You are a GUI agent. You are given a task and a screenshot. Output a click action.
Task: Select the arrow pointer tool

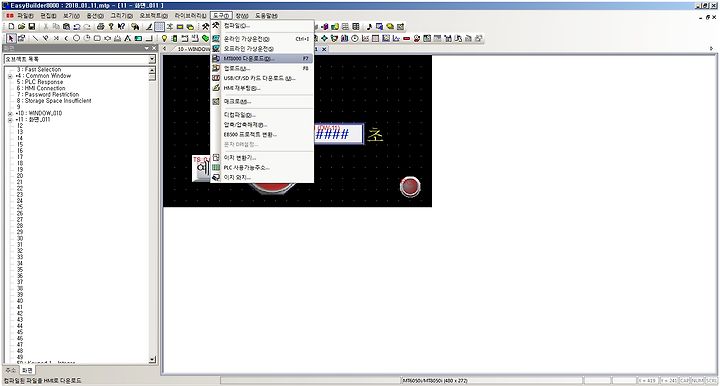(x=11, y=39)
